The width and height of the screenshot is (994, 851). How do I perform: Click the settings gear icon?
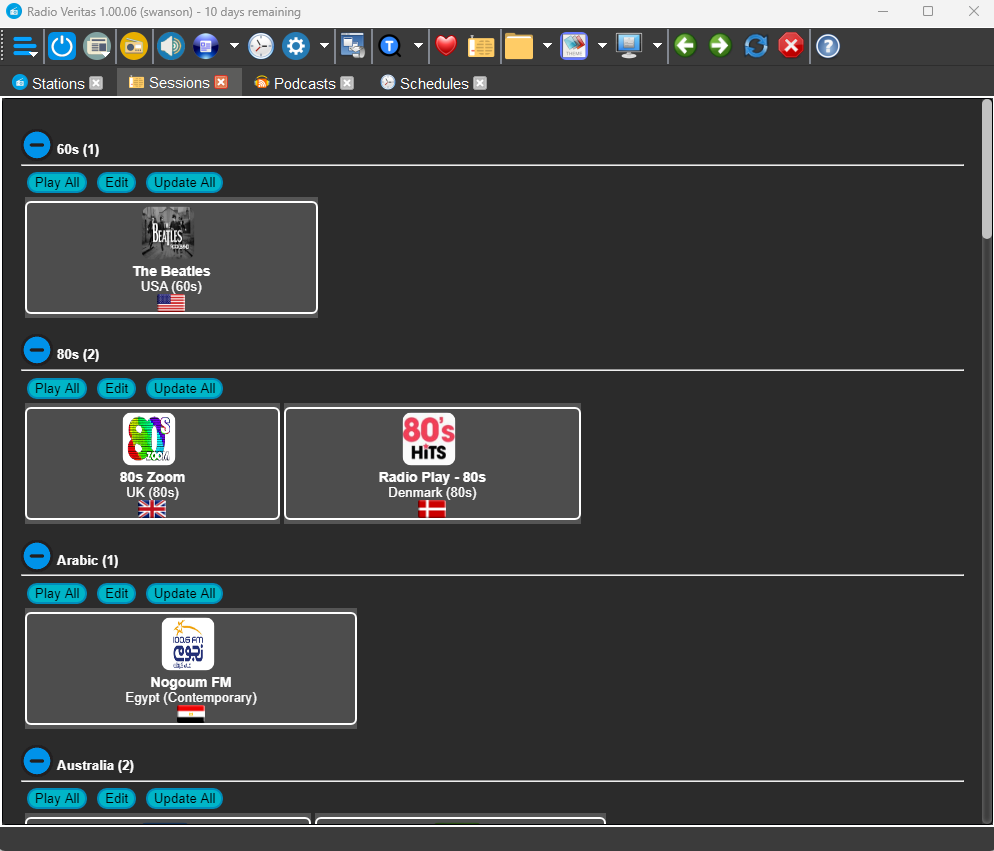pyautogui.click(x=295, y=46)
